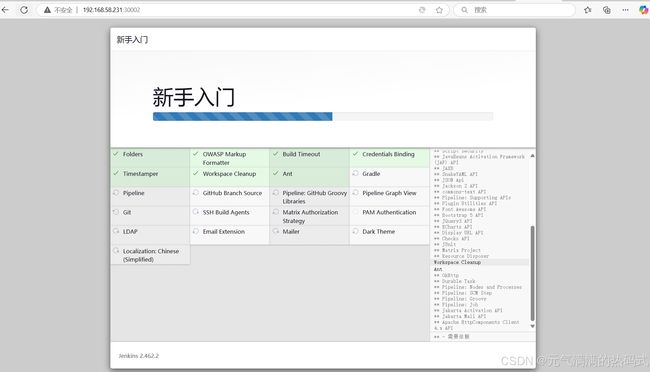Click the large "新手入门" heading
The width and height of the screenshot is (650, 372).
(x=194, y=97)
